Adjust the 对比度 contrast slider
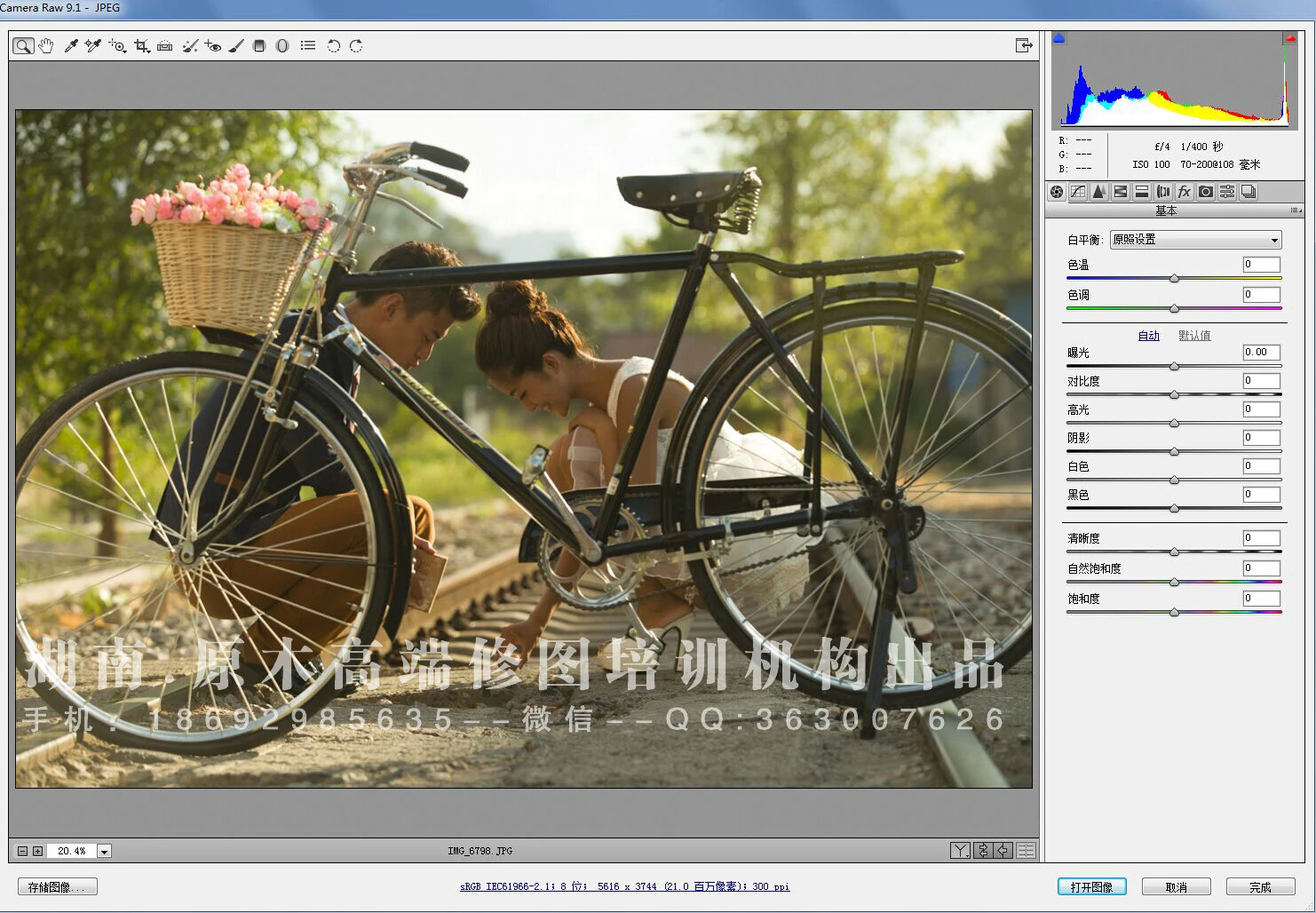 coord(1174,394)
